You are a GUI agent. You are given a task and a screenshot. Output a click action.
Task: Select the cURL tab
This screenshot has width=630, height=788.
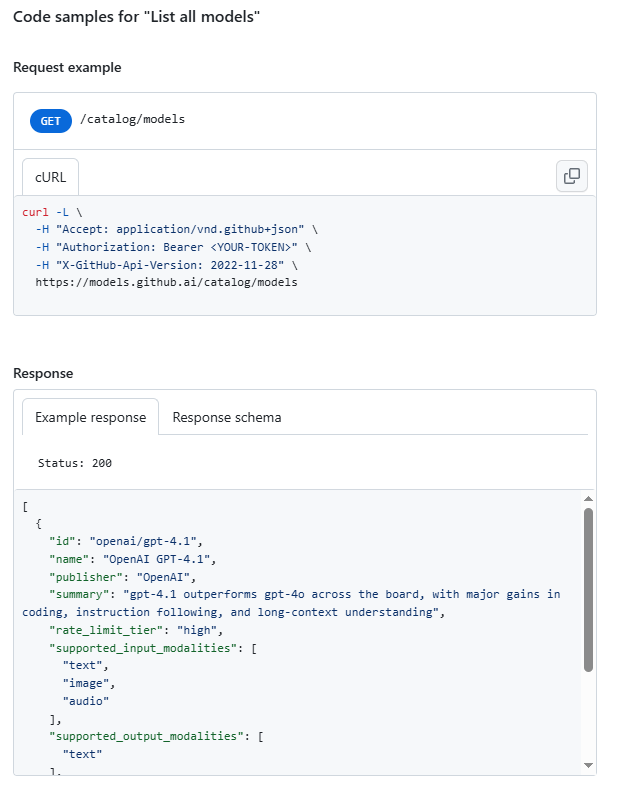pos(50,177)
